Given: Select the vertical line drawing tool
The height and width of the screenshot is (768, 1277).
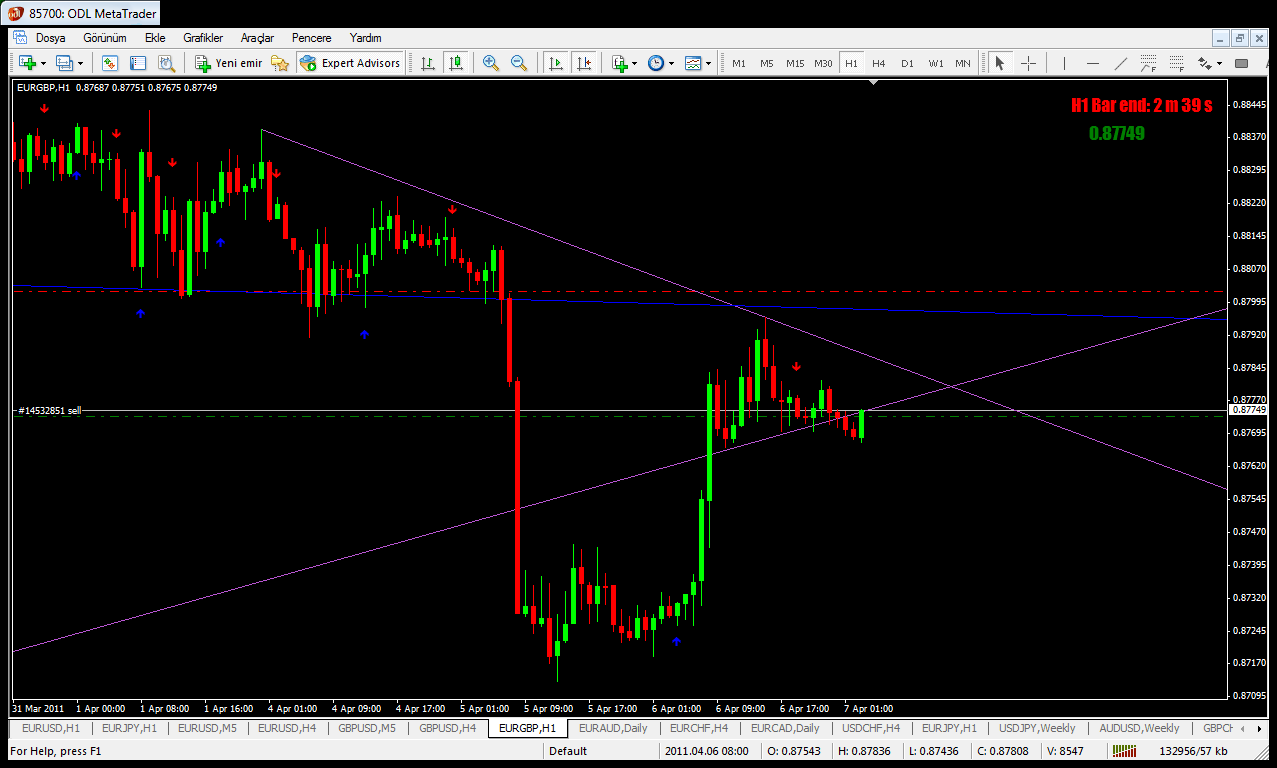Looking at the screenshot, I should click(x=1064, y=63).
